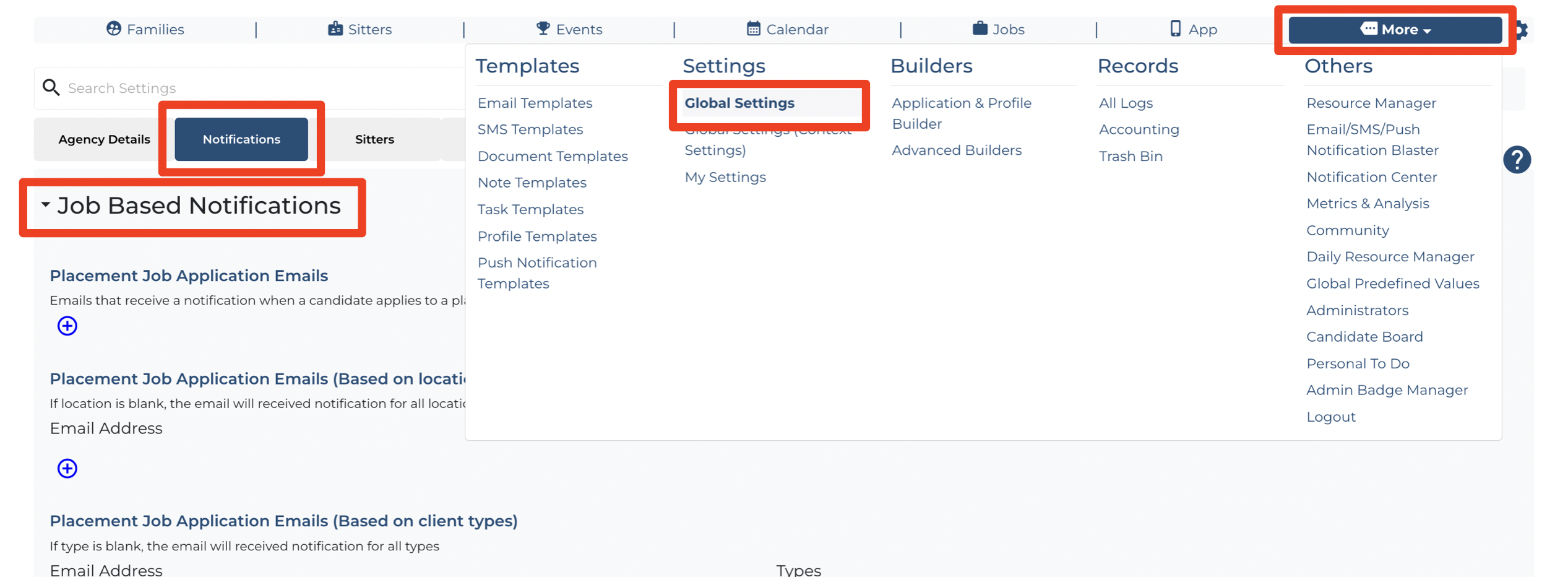This screenshot has width=1568, height=577.
Task: Add location-based email address with plus icon
Action: pos(67,469)
